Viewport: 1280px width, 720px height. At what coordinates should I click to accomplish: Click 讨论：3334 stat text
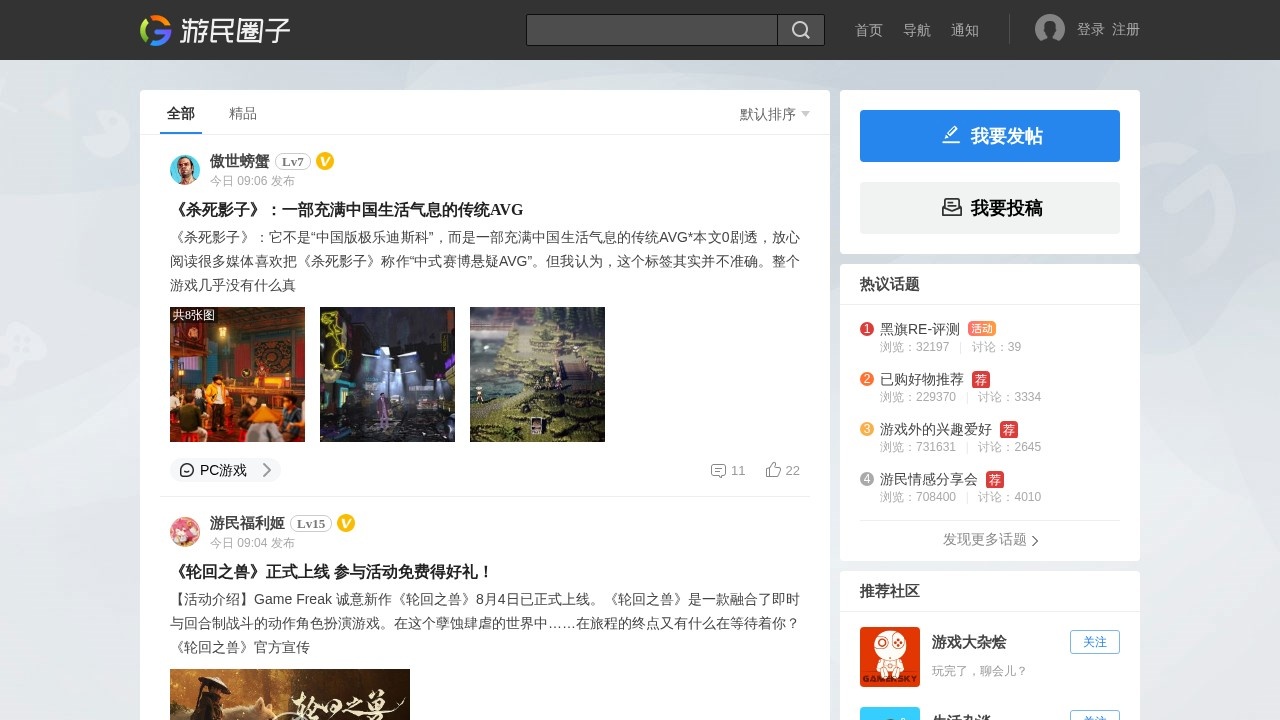tap(1009, 397)
